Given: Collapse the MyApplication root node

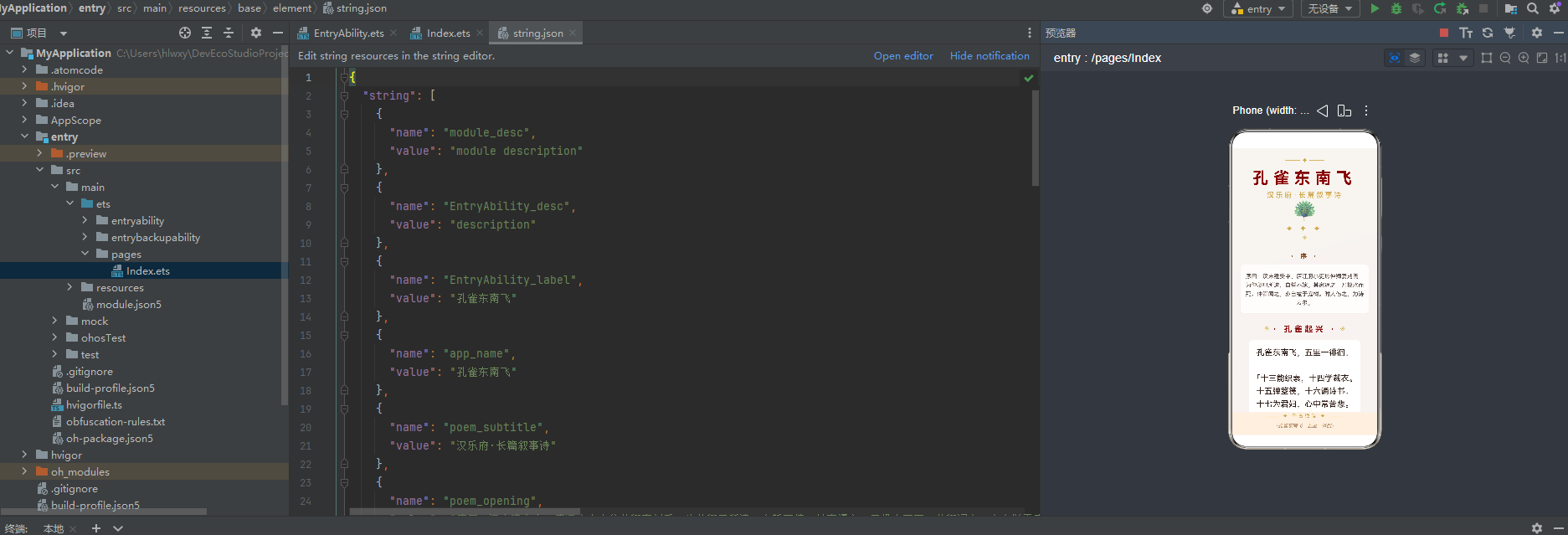Looking at the screenshot, I should coord(9,53).
